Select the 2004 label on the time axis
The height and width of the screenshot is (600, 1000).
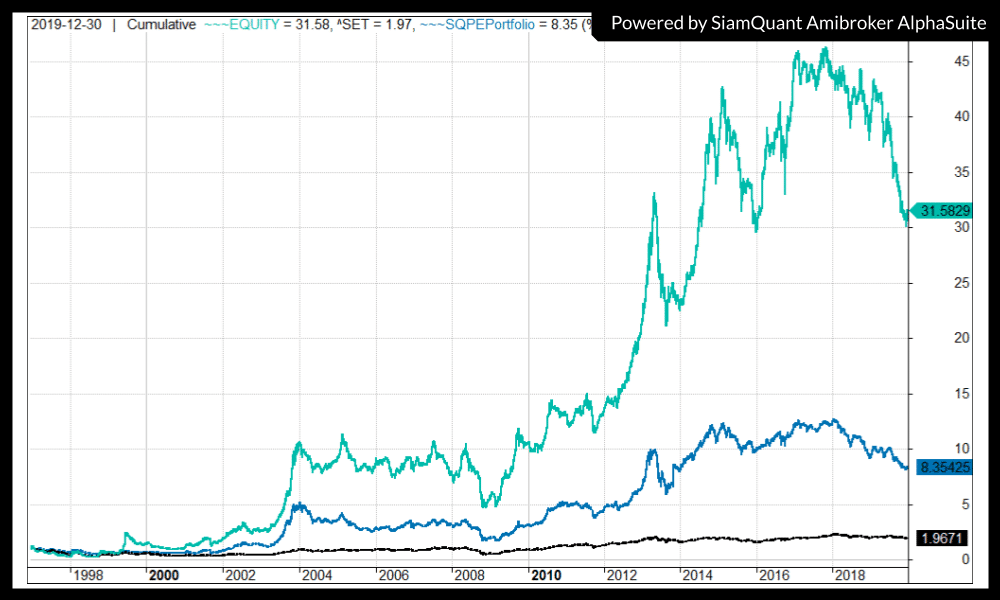316,575
